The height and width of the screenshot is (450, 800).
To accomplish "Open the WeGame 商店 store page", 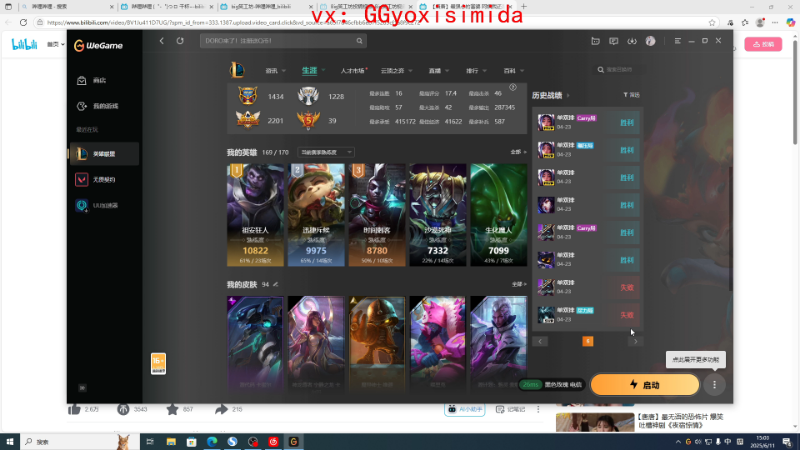I will pyautogui.click(x=92, y=81).
